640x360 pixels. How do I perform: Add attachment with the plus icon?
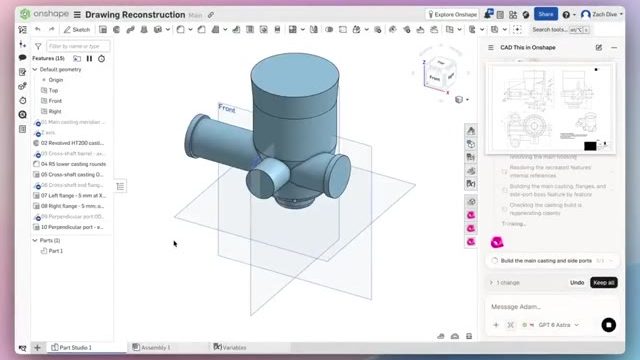tap(496, 325)
